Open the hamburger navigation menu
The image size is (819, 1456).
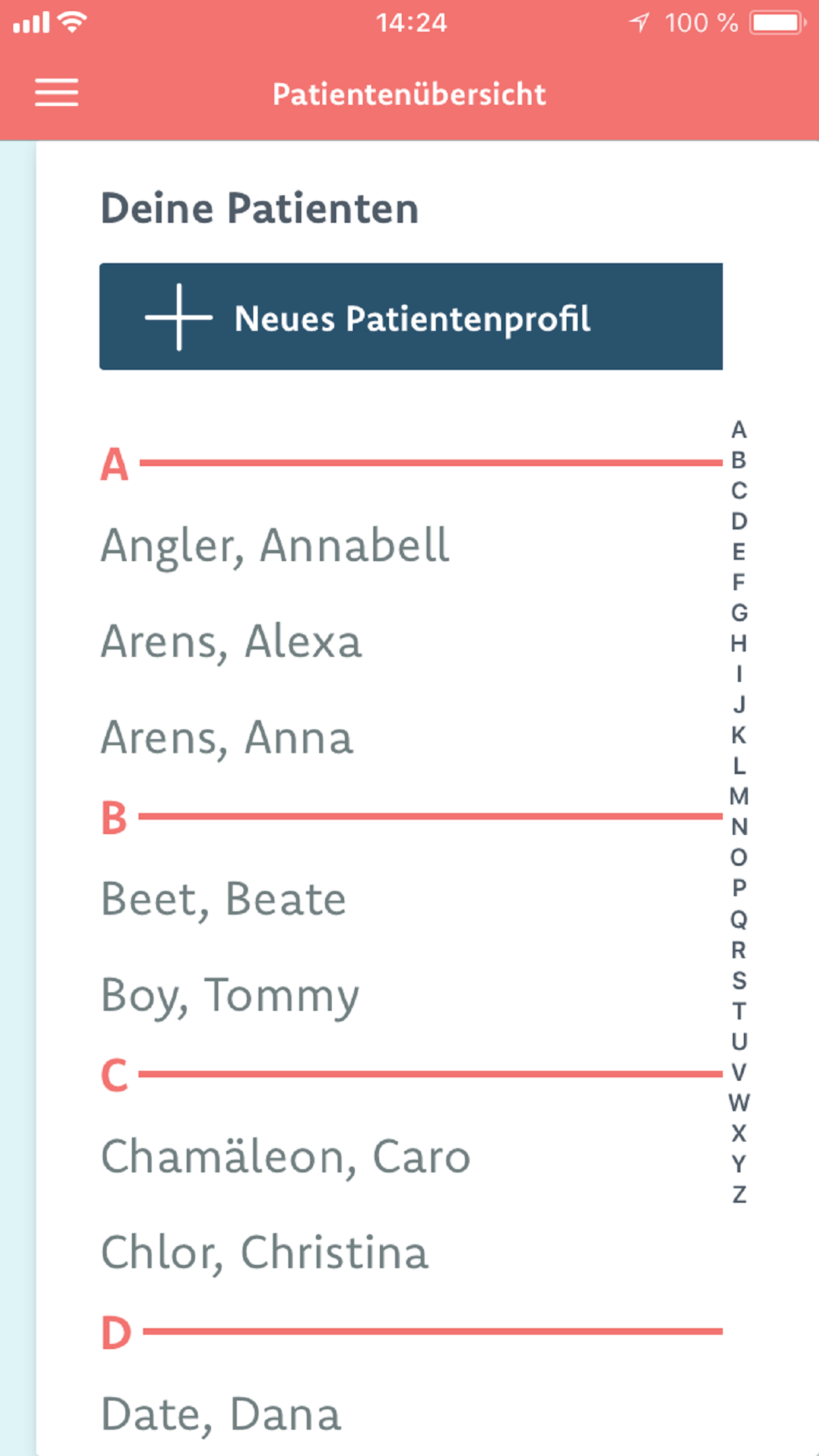57,92
